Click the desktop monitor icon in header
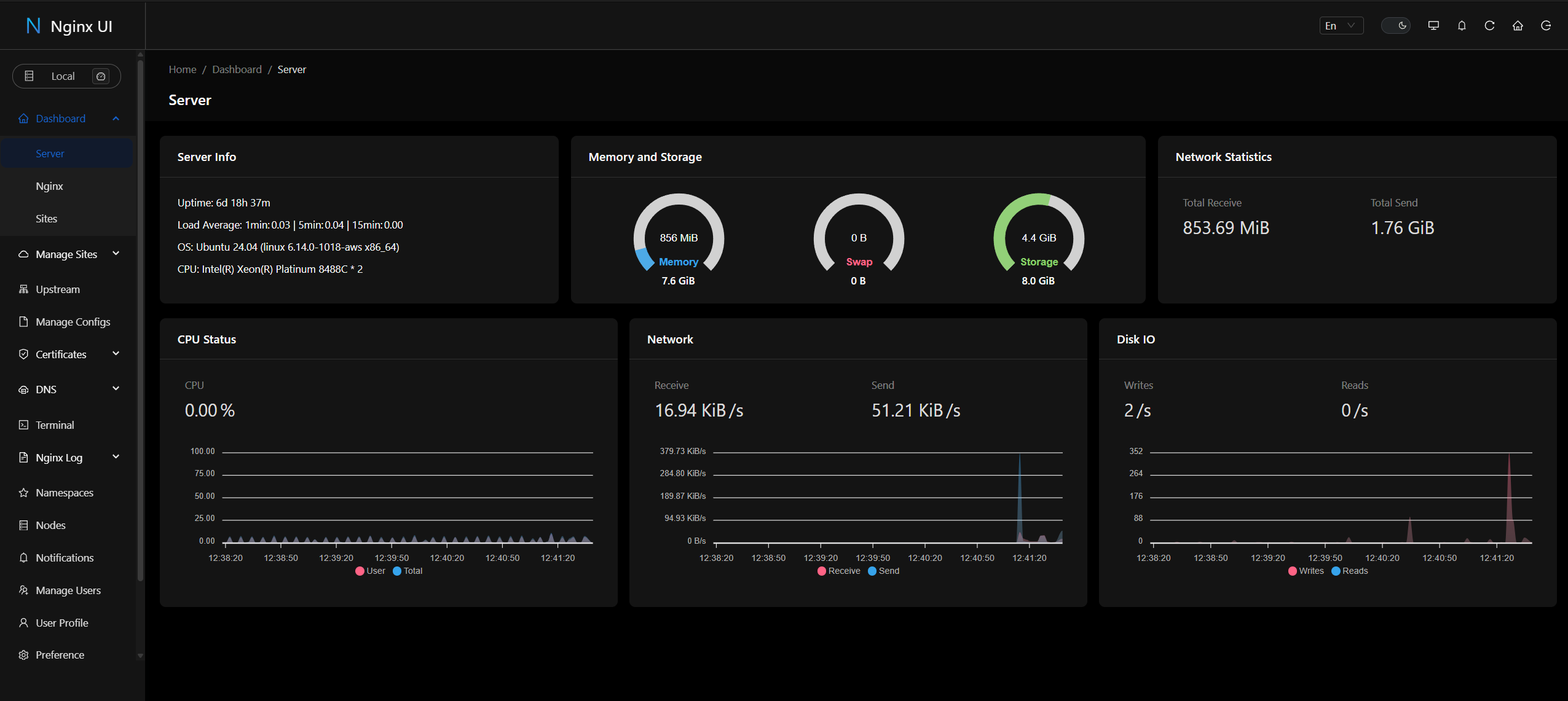1568x701 pixels. coord(1433,25)
